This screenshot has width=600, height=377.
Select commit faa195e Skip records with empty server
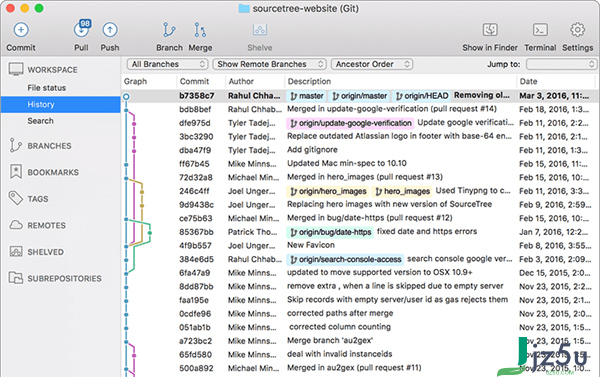click(360, 300)
